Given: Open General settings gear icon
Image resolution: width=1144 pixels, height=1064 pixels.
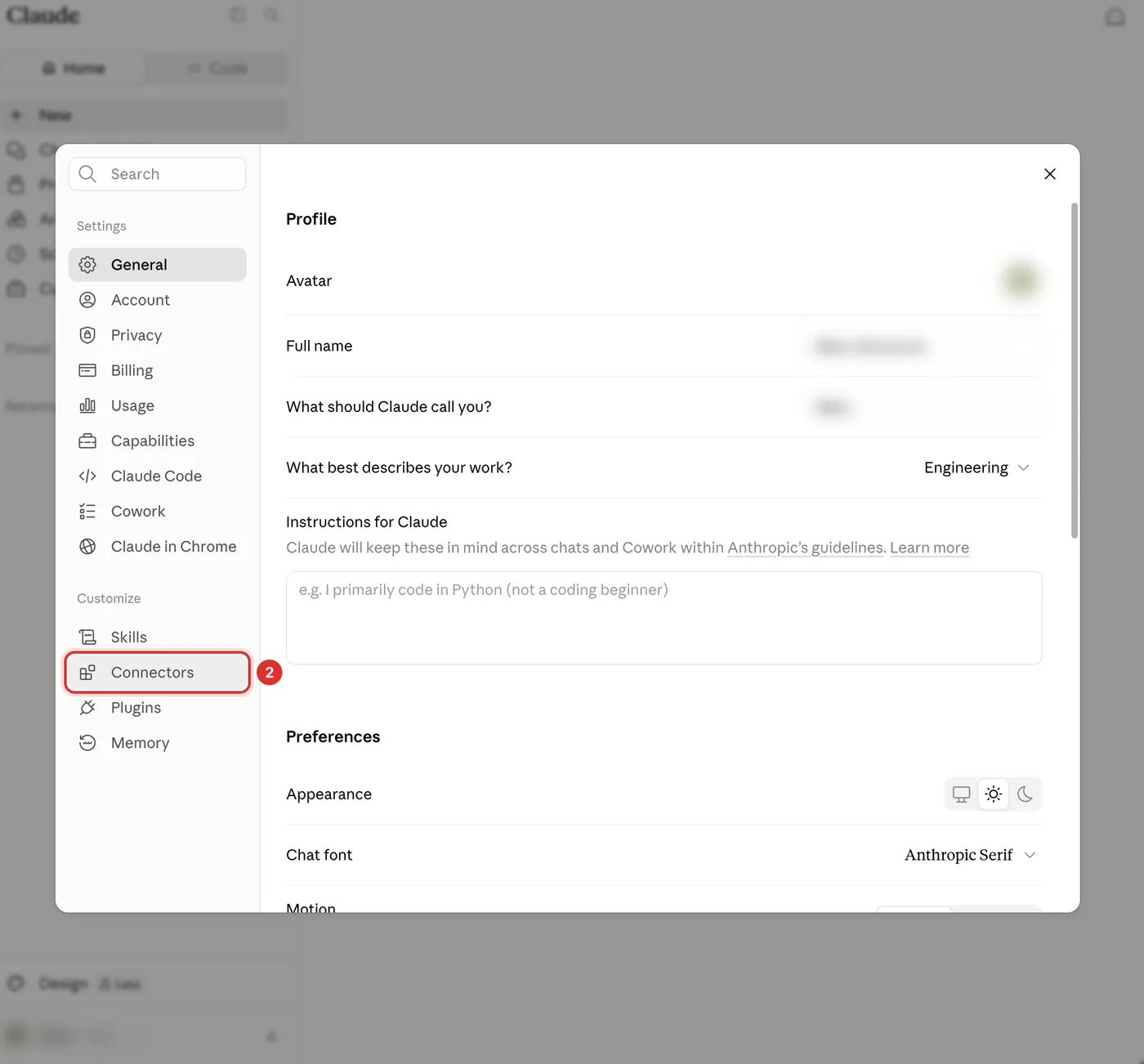Looking at the screenshot, I should pos(87,265).
